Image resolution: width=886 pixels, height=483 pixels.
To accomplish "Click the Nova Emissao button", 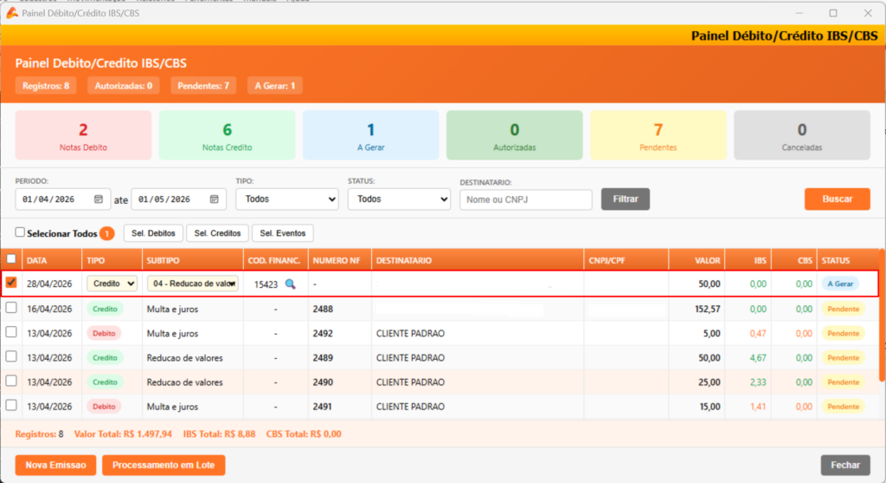I will 55,465.
